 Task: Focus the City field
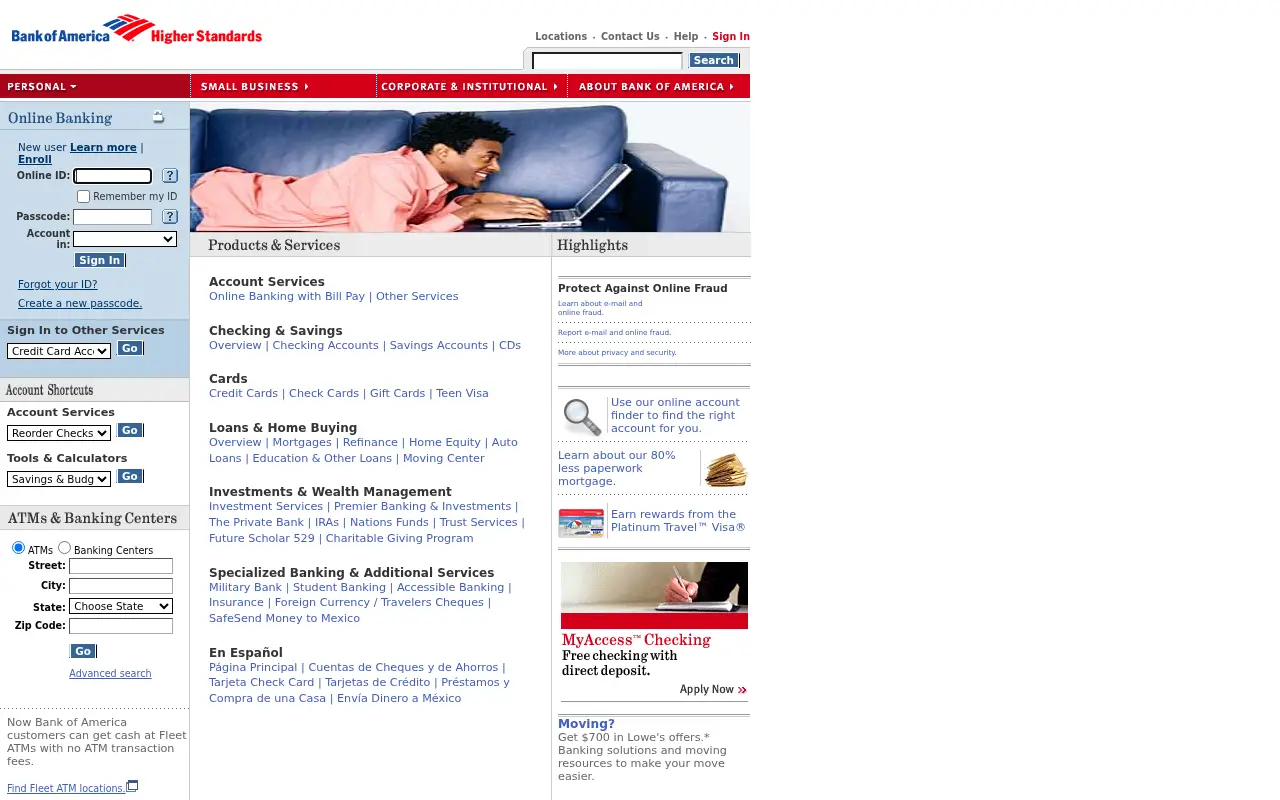121,586
